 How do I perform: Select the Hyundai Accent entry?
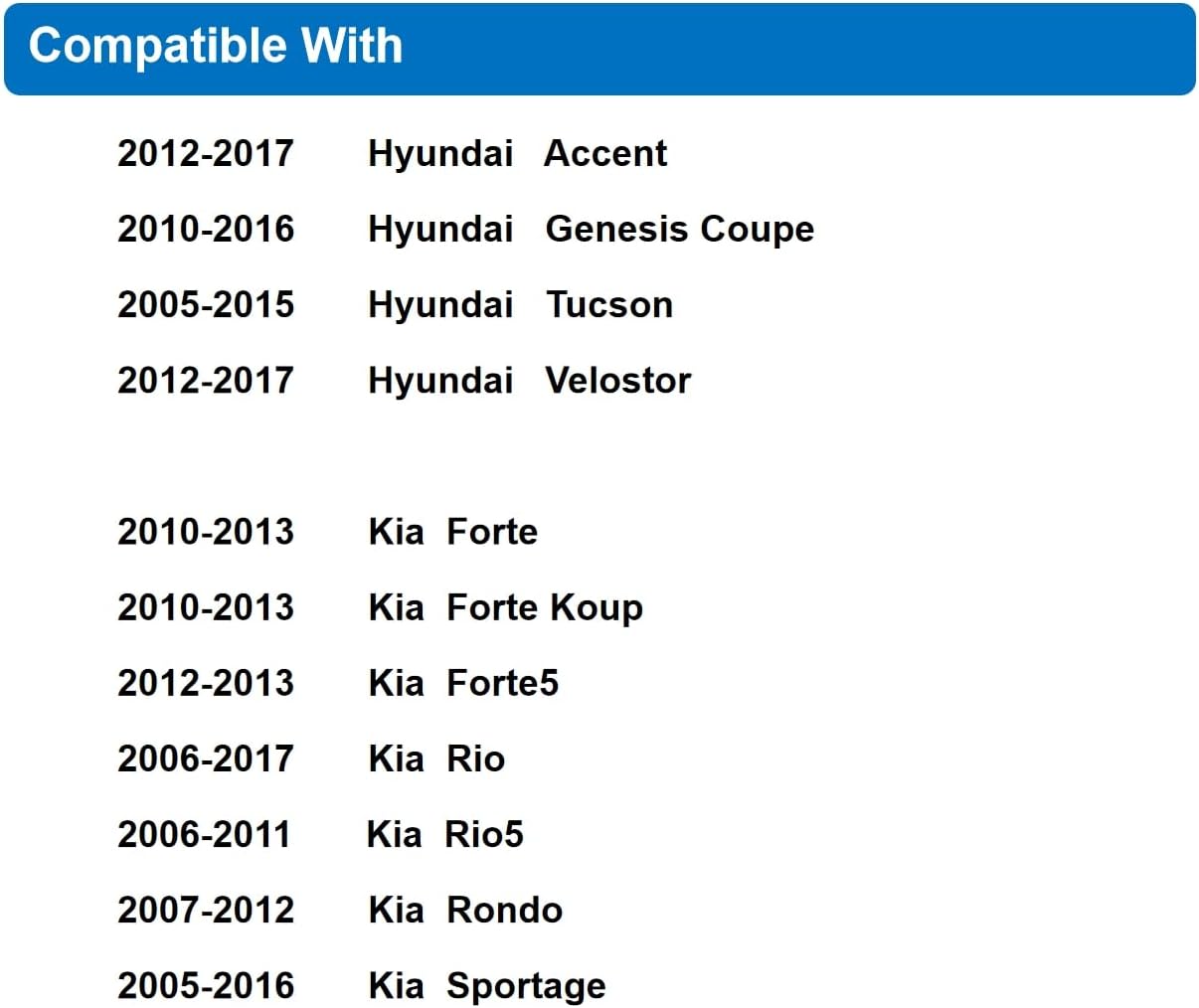click(x=517, y=153)
